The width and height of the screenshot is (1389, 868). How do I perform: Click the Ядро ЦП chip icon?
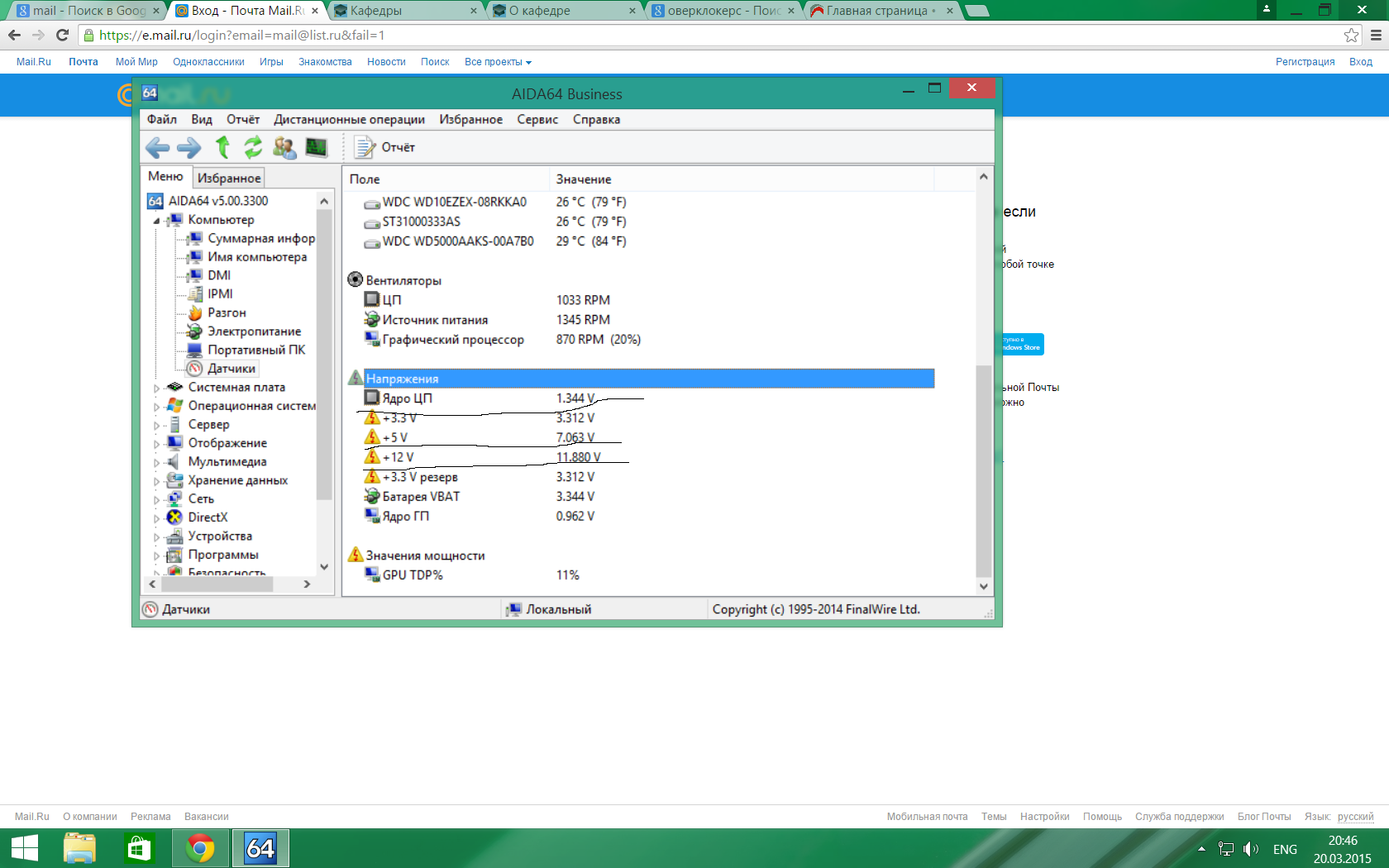372,398
